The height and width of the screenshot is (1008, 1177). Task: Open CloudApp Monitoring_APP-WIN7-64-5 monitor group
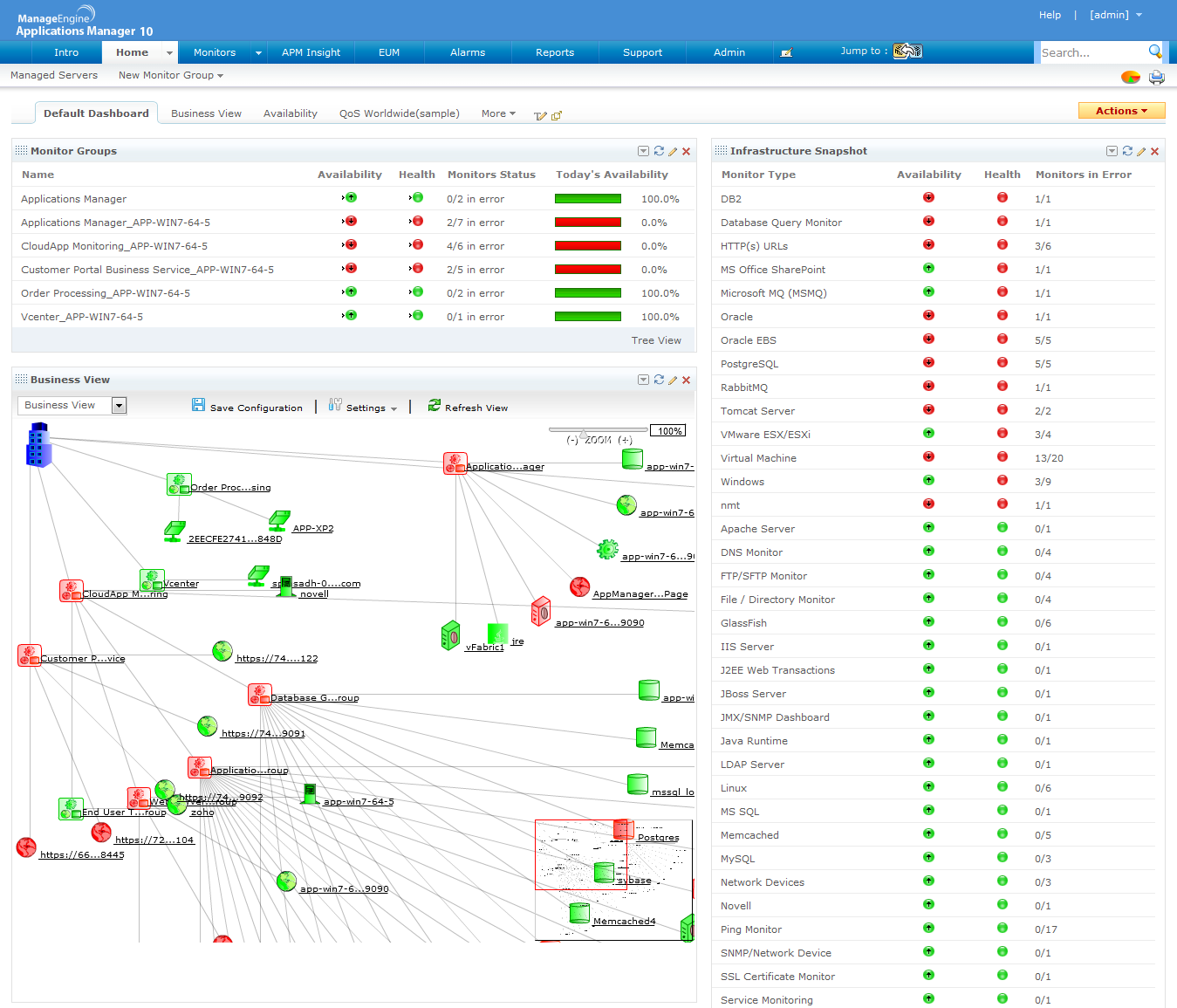(x=114, y=246)
